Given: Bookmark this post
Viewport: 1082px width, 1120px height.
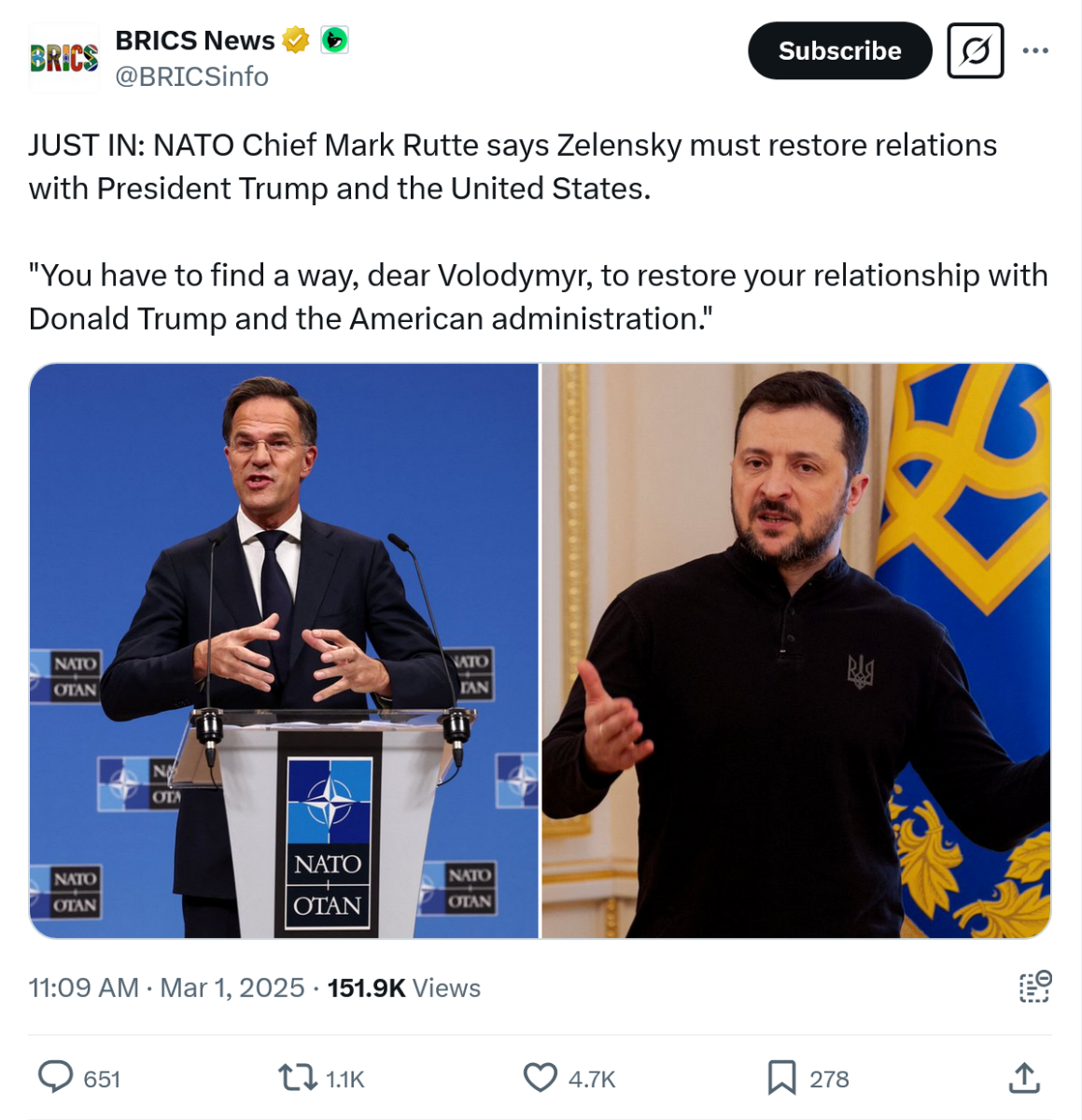Looking at the screenshot, I should point(781,1078).
